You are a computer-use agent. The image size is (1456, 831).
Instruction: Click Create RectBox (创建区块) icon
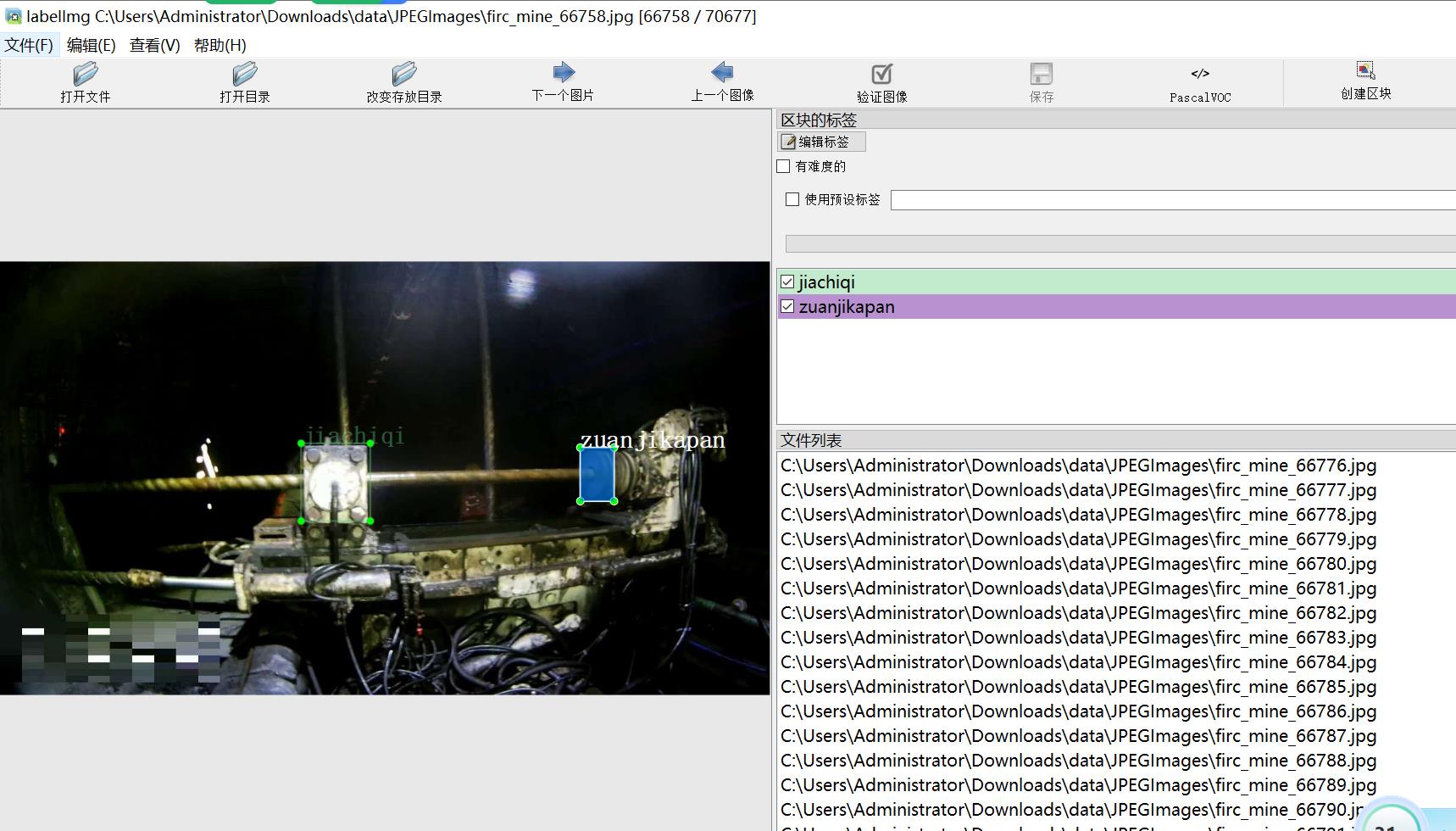pyautogui.click(x=1365, y=70)
